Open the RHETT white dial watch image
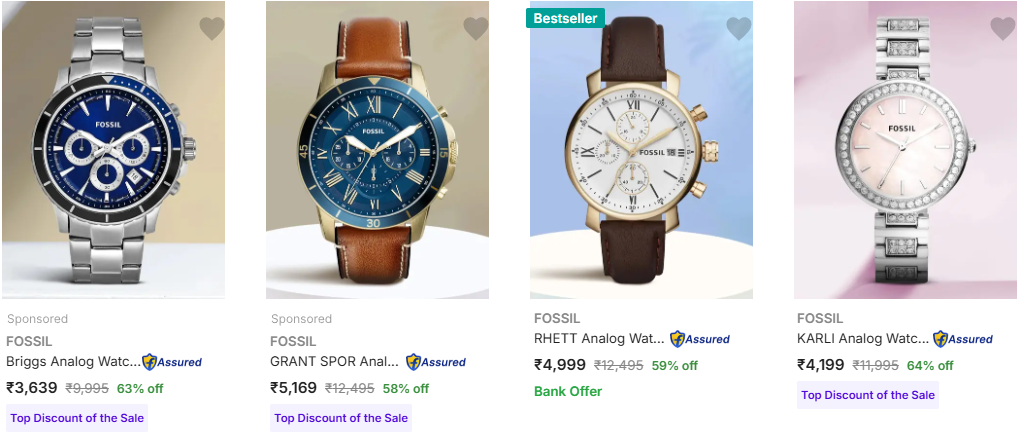 point(641,150)
